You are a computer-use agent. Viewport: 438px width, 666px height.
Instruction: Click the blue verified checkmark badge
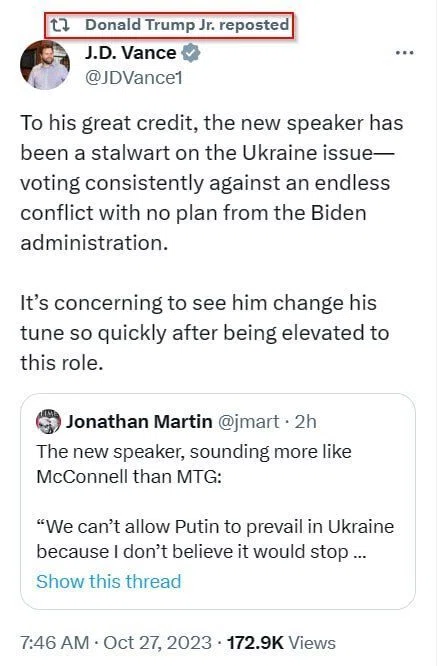[x=191, y=53]
